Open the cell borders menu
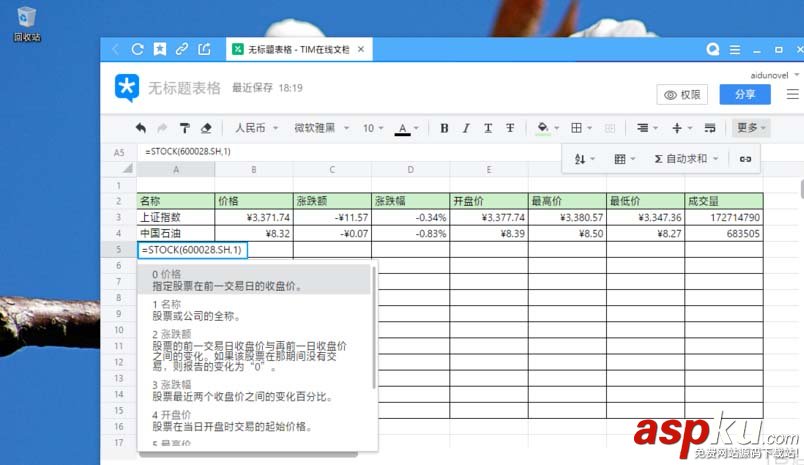This screenshot has width=804, height=465. coord(581,128)
